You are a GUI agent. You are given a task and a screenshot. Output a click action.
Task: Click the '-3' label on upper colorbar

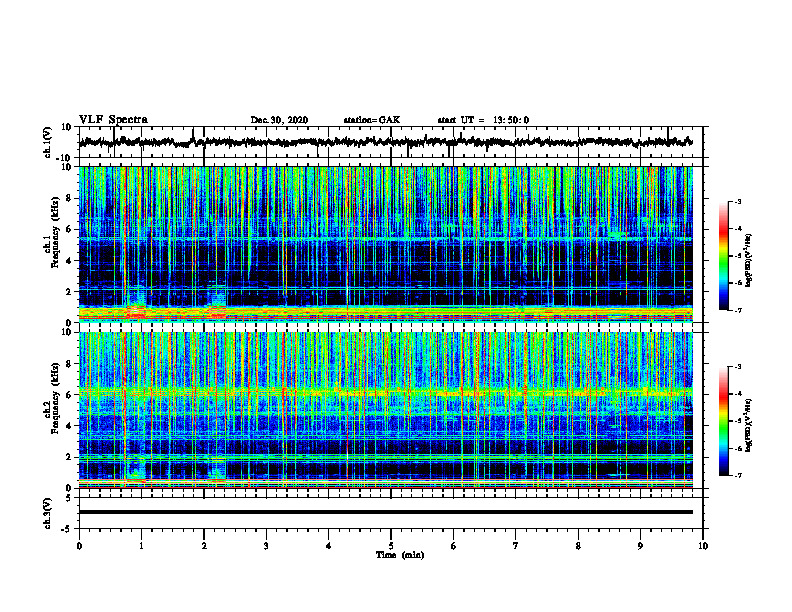pos(737,202)
